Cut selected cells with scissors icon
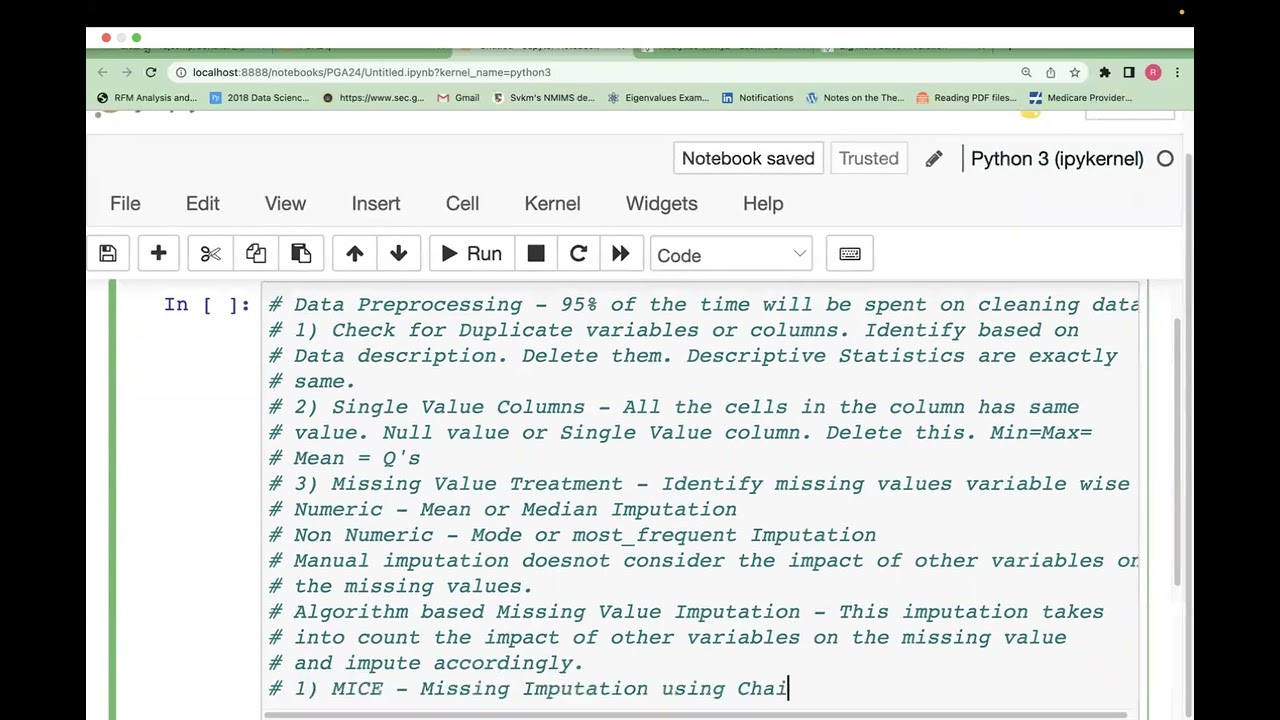This screenshot has width=1280, height=720. pyautogui.click(x=210, y=254)
